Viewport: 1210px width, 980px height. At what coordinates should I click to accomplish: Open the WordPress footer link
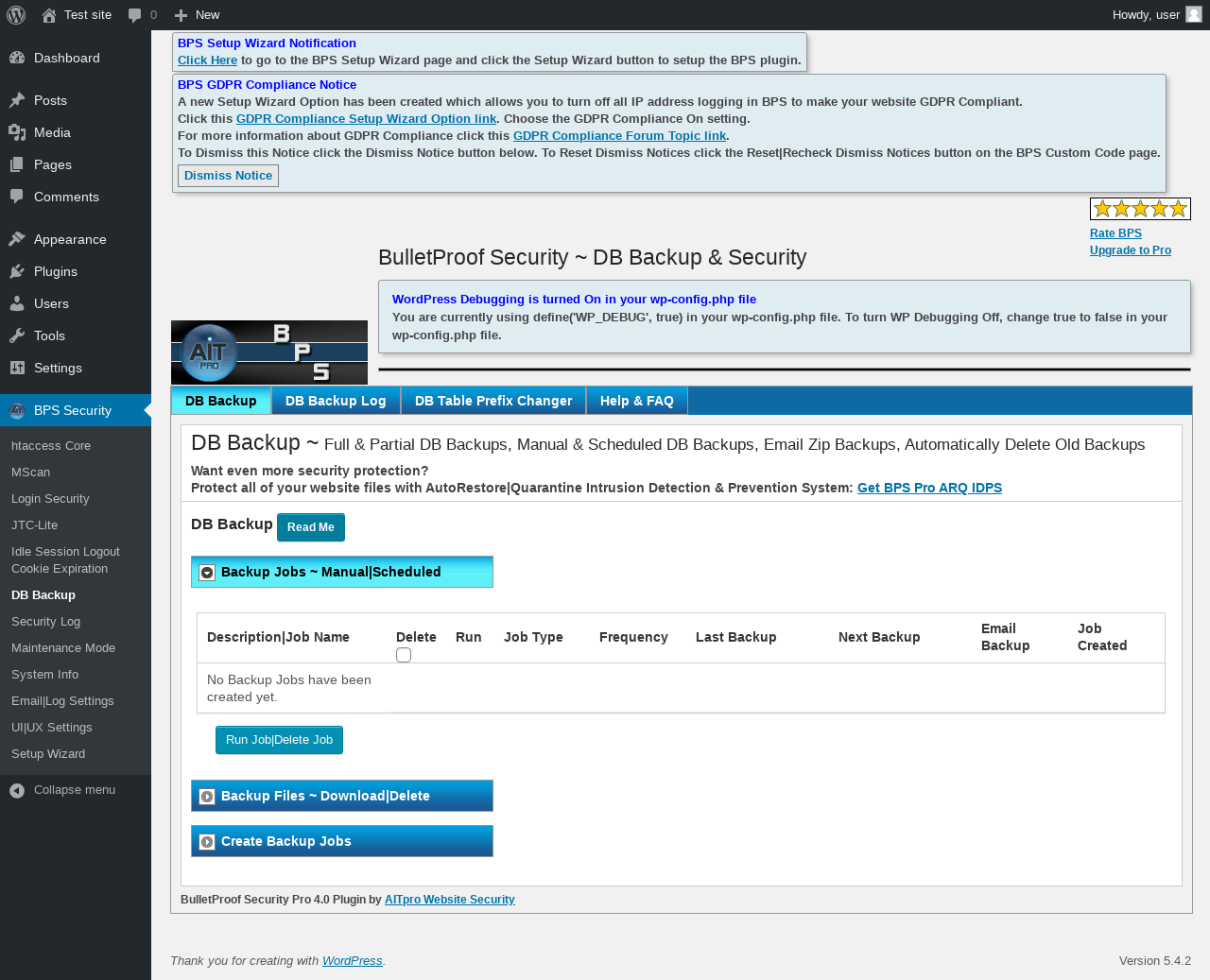pos(352,961)
